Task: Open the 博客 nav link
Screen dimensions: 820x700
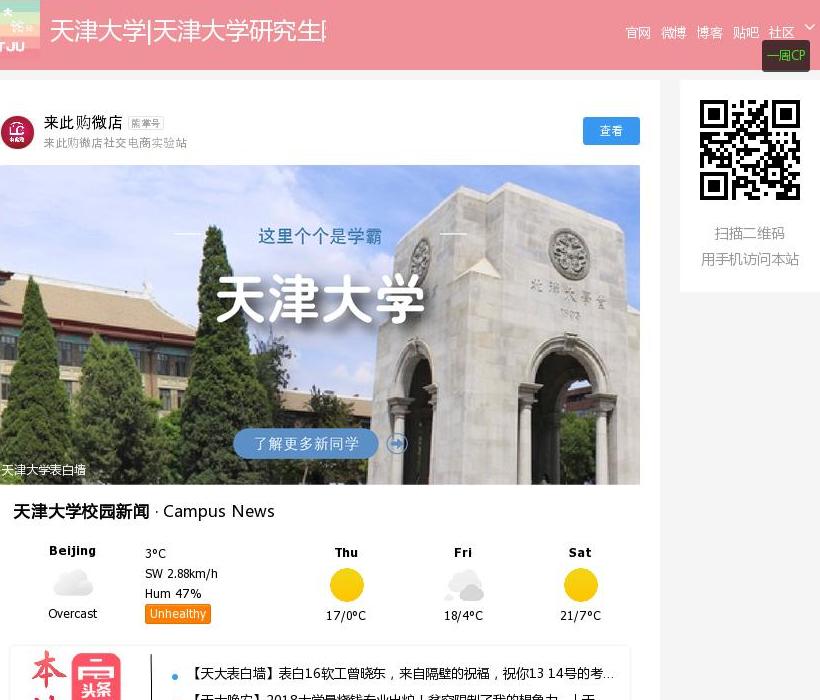Action: 710,33
